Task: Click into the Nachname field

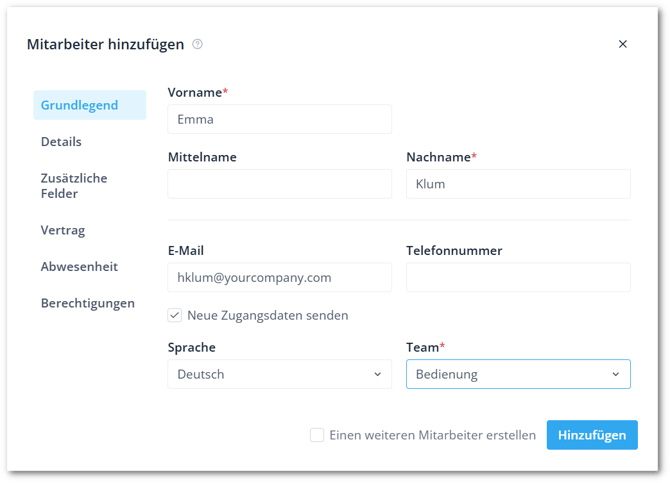Action: click(x=518, y=184)
